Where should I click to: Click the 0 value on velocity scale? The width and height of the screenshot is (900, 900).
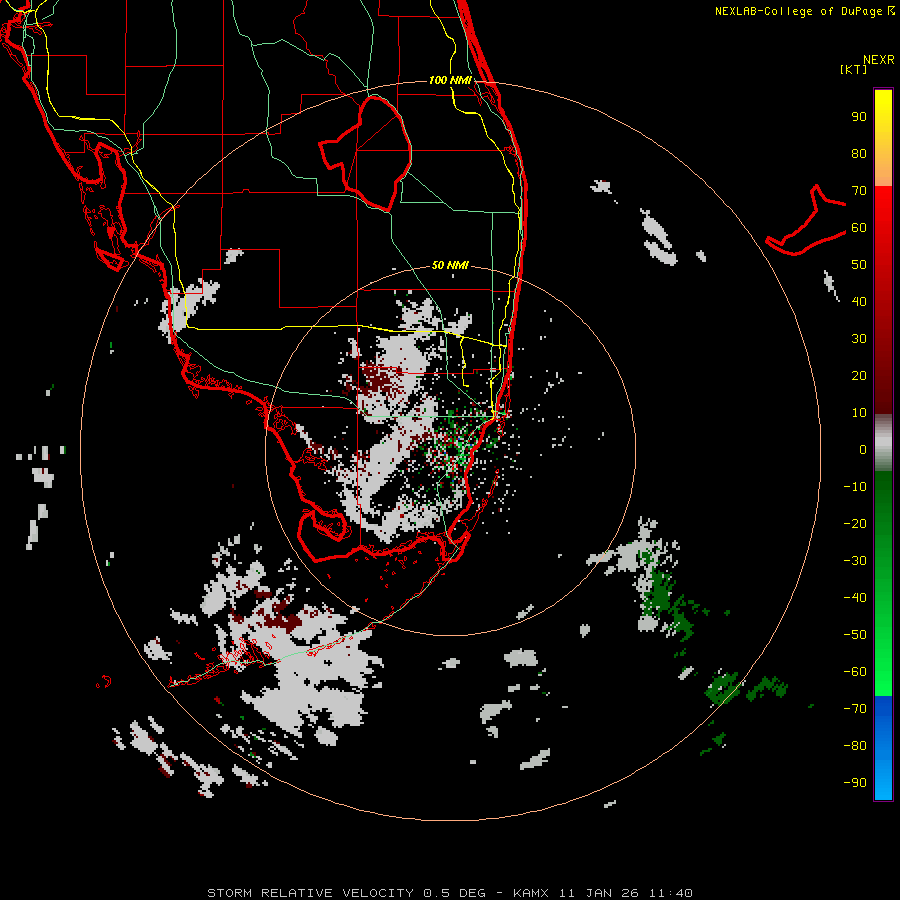click(x=863, y=450)
